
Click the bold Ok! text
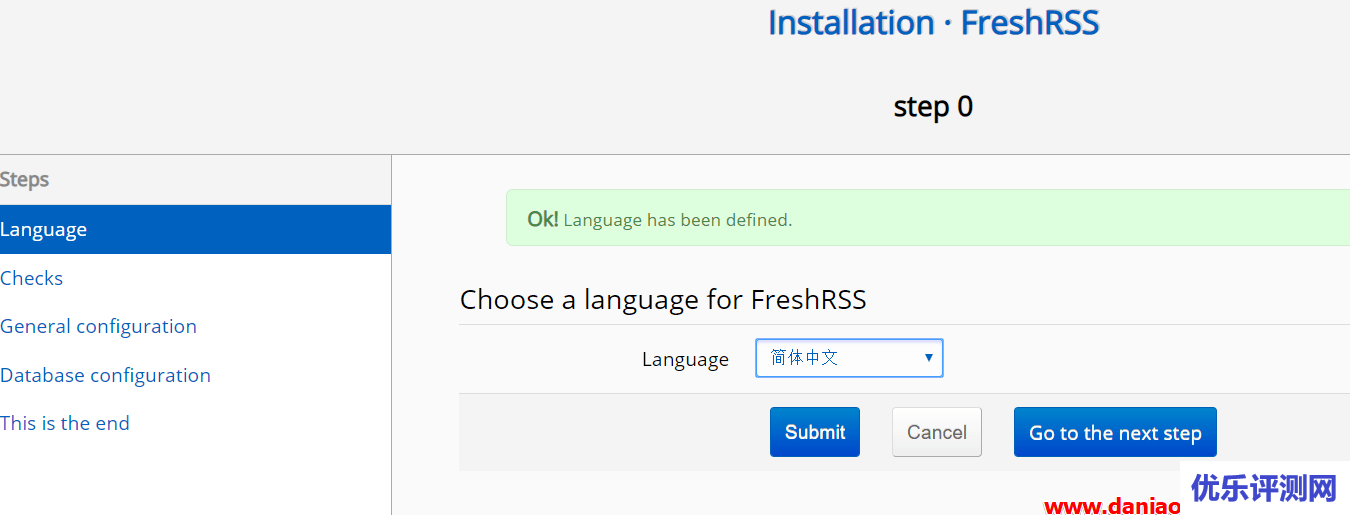click(543, 219)
